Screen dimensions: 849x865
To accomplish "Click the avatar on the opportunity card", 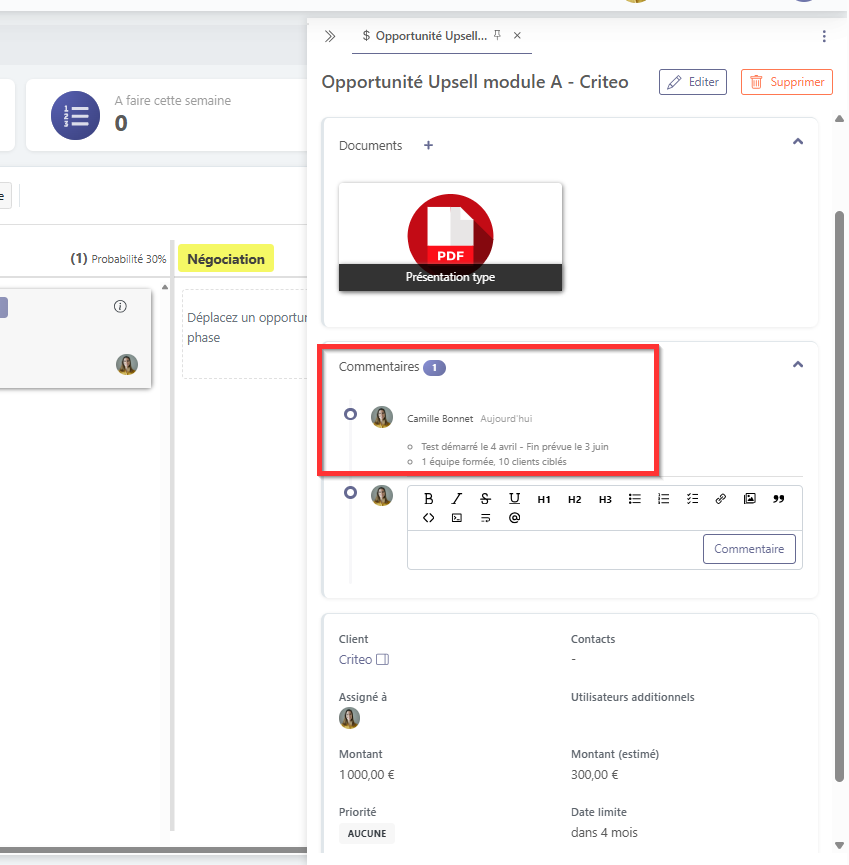I will 127,365.
